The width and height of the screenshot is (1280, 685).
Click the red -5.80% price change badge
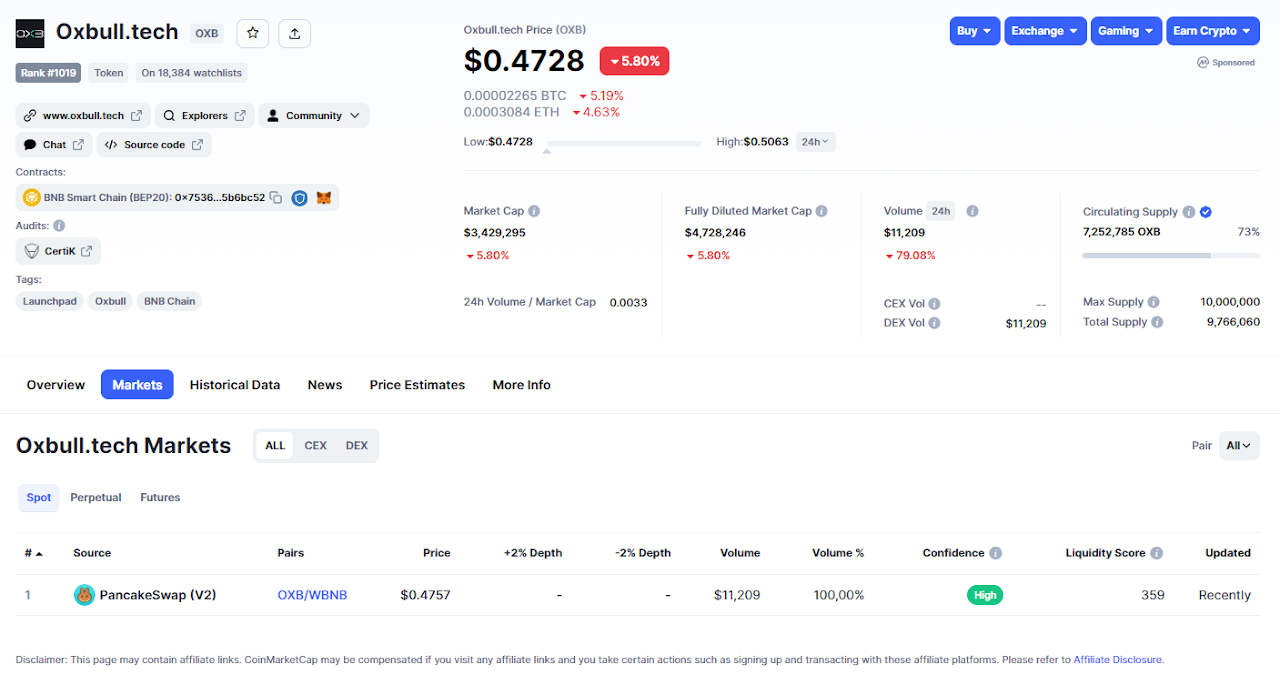pos(635,61)
